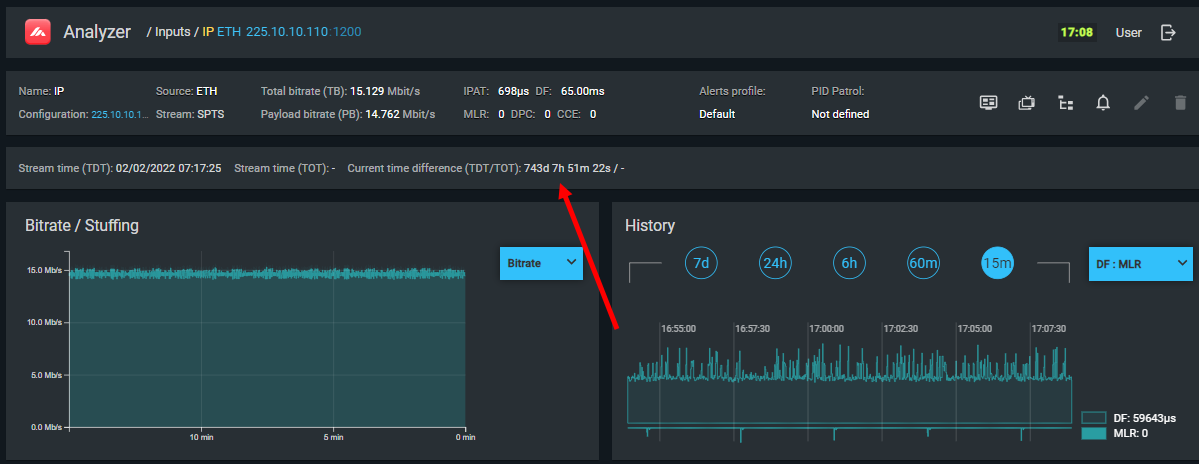Expand the Bitrate chart dropdown
The width and height of the screenshot is (1199, 464).
coord(541,263)
